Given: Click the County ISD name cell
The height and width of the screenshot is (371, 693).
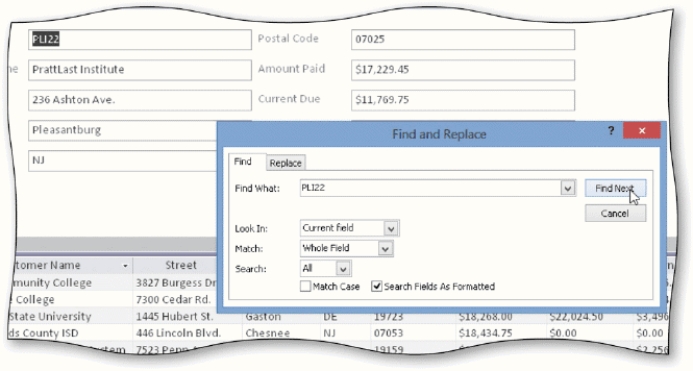Looking at the screenshot, I should [70, 333].
